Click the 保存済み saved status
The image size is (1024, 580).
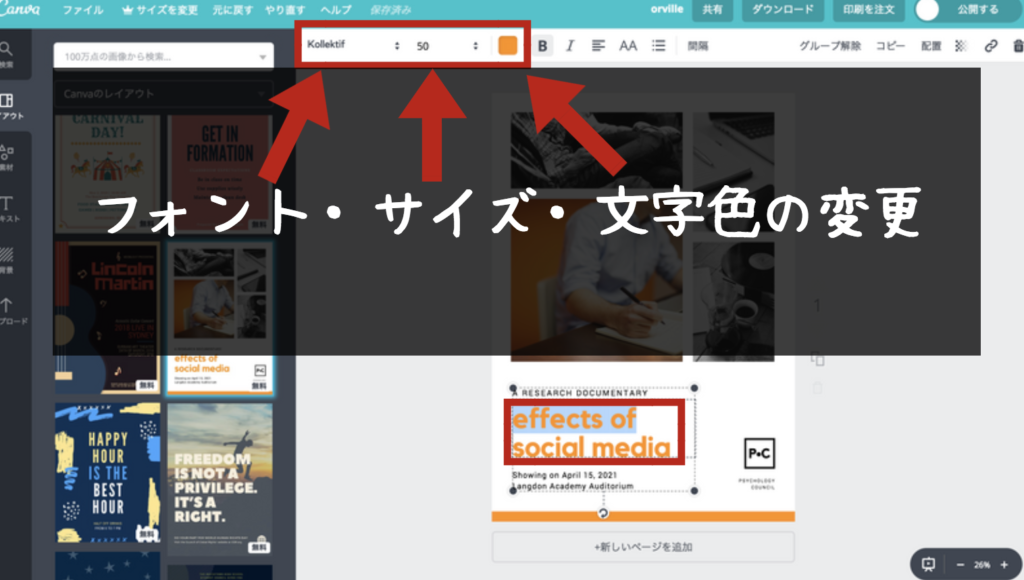pos(391,10)
